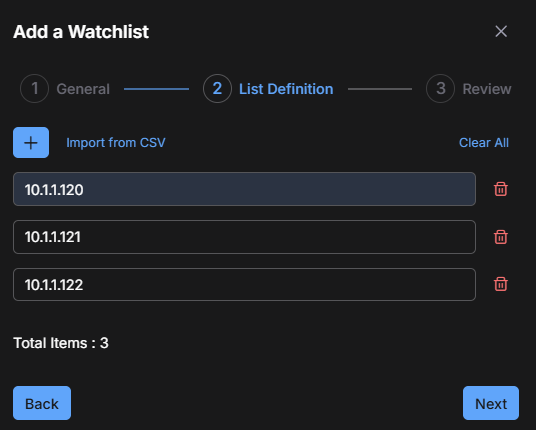Click the Add a Watchlist title
Viewport: 536px width, 430px height.
pos(81,32)
